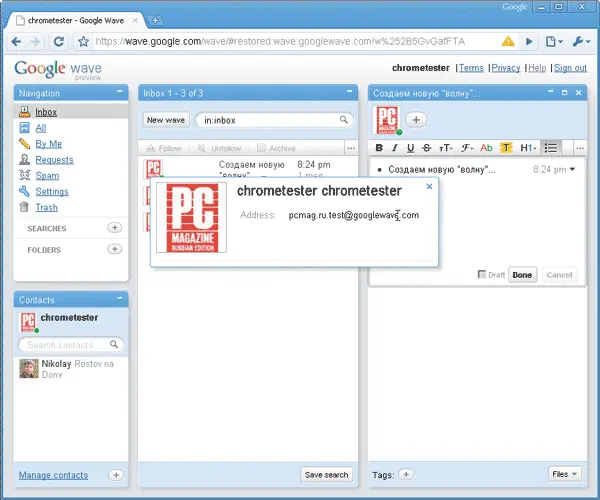Click the Archive toolbar button
This screenshot has height=500, width=600.
tap(276, 148)
